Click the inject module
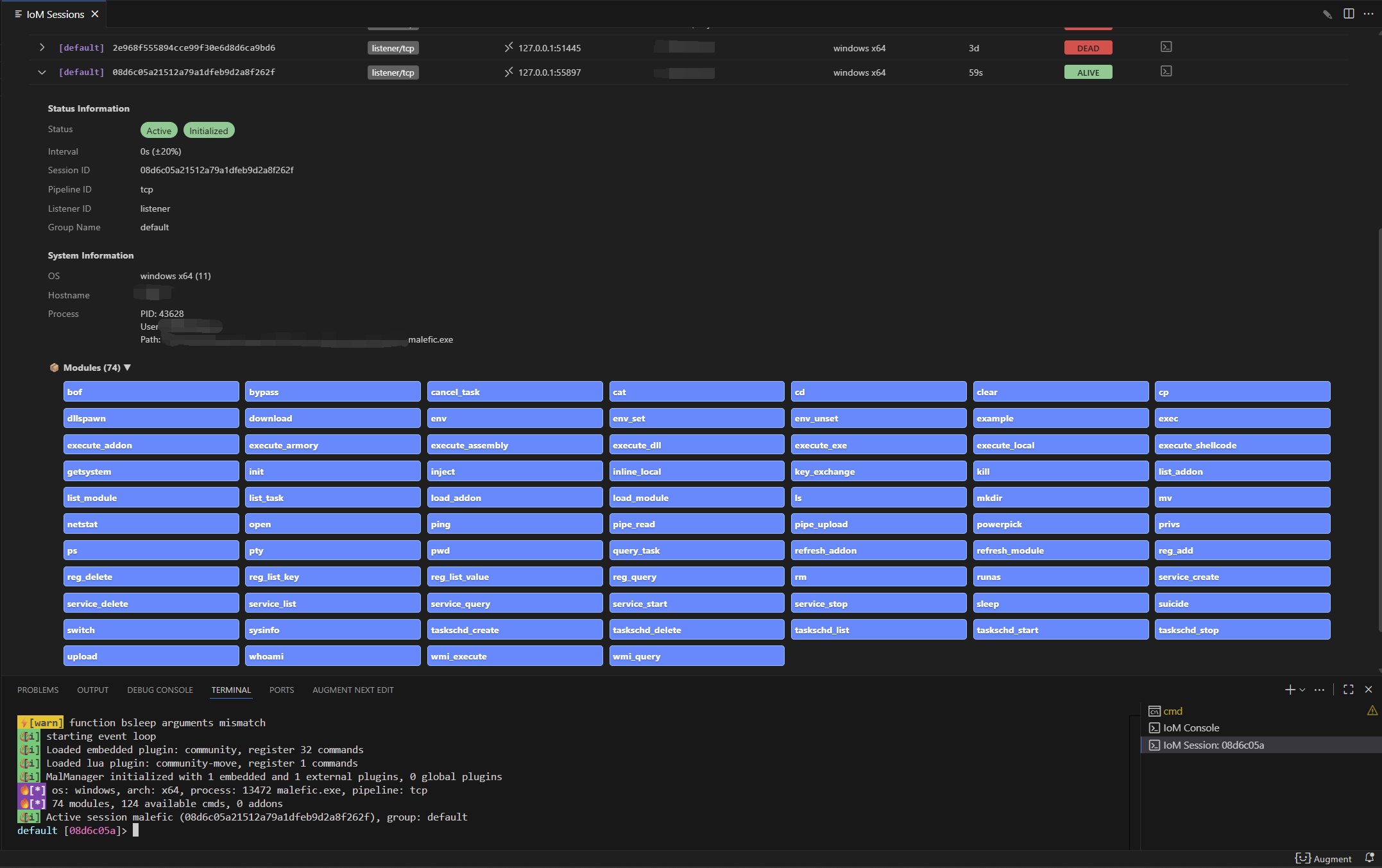 click(x=515, y=471)
